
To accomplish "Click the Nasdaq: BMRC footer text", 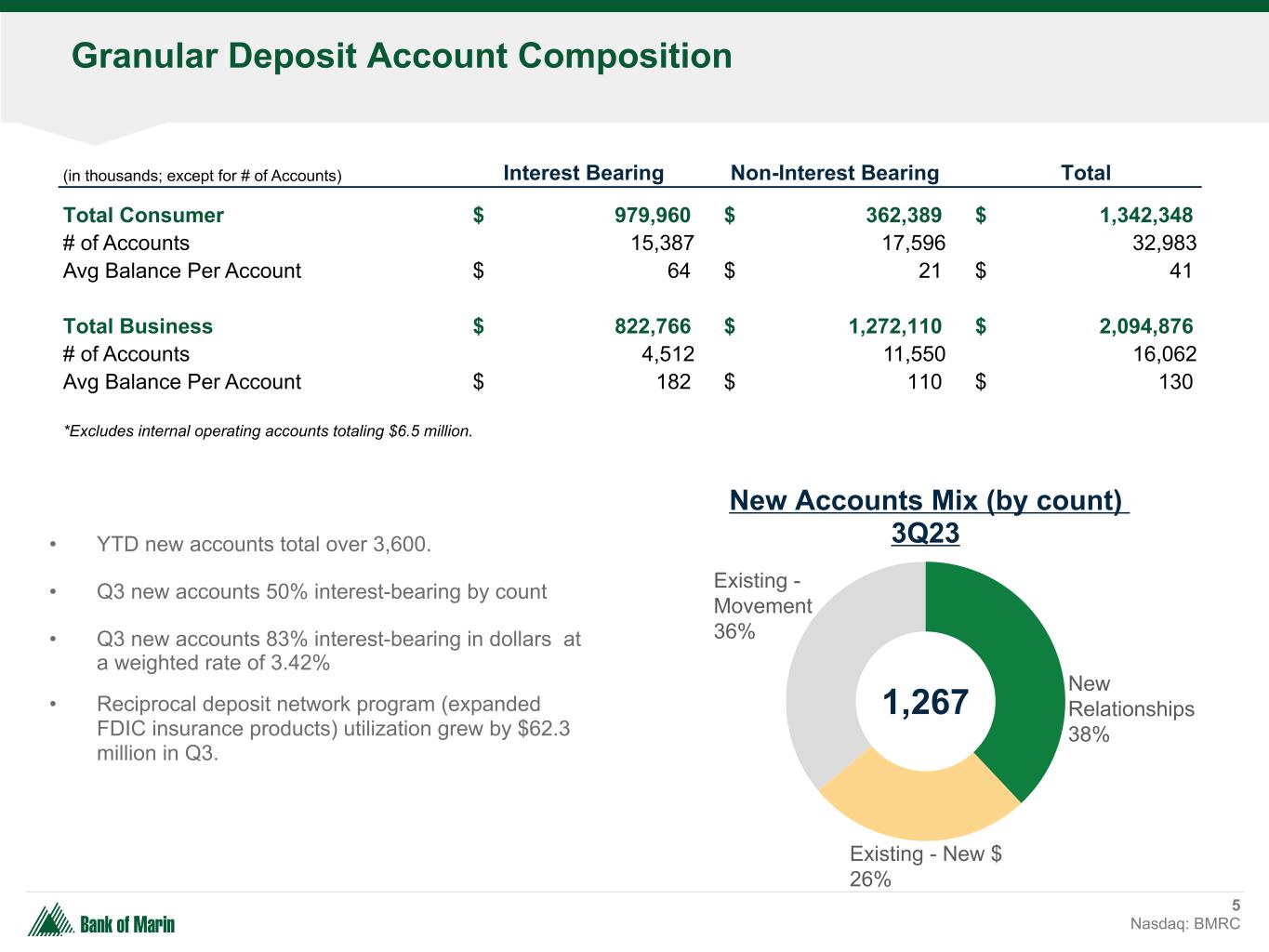I will [x=1184, y=924].
